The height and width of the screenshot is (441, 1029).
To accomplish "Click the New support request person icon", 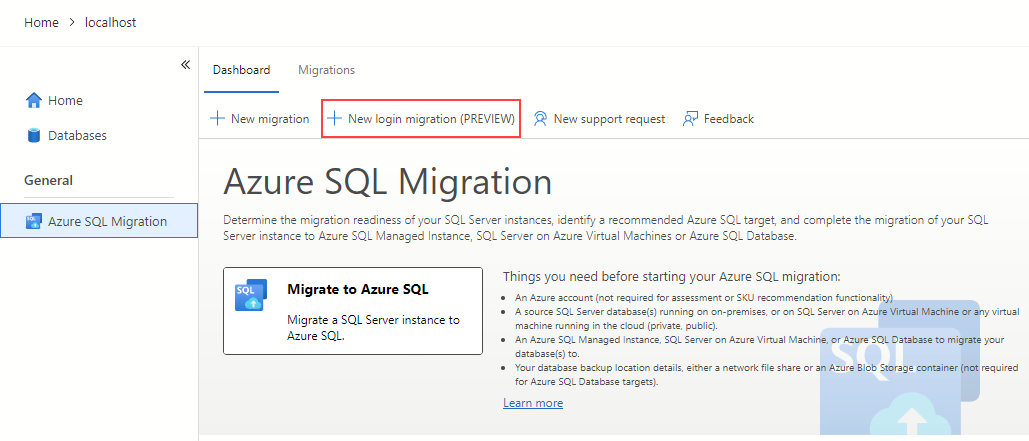I will [x=540, y=119].
